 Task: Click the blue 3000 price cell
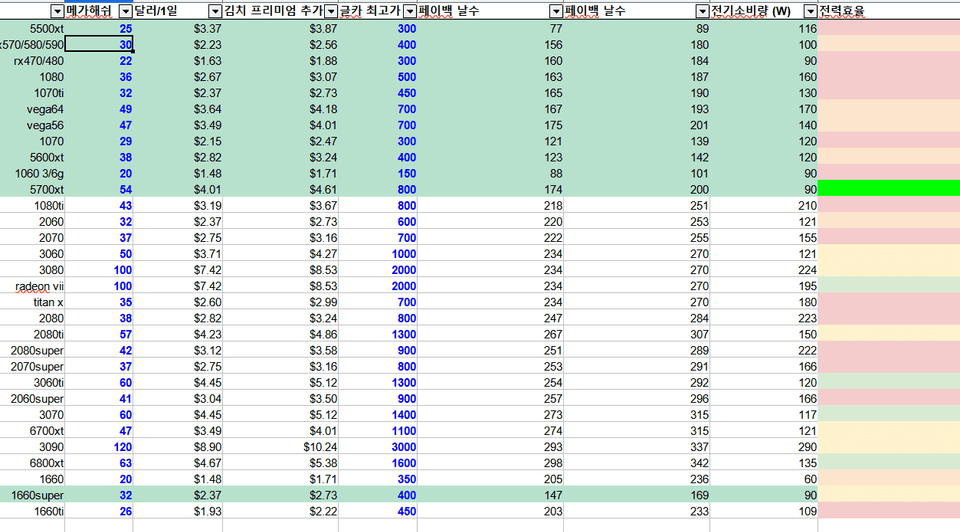click(378, 447)
